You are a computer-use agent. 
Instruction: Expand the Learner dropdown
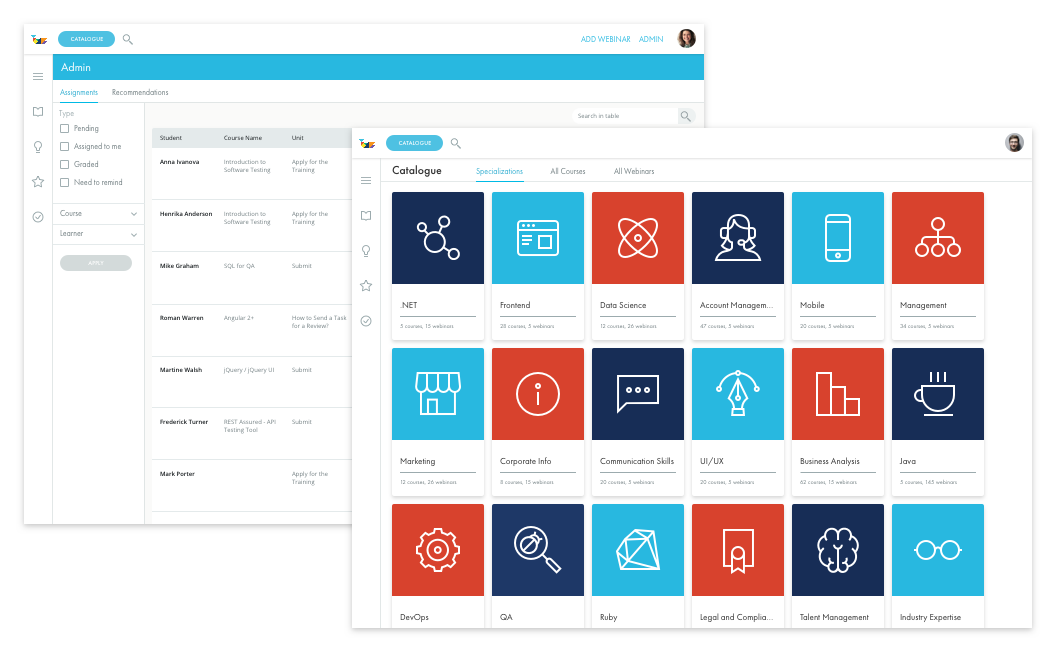(x=97, y=234)
